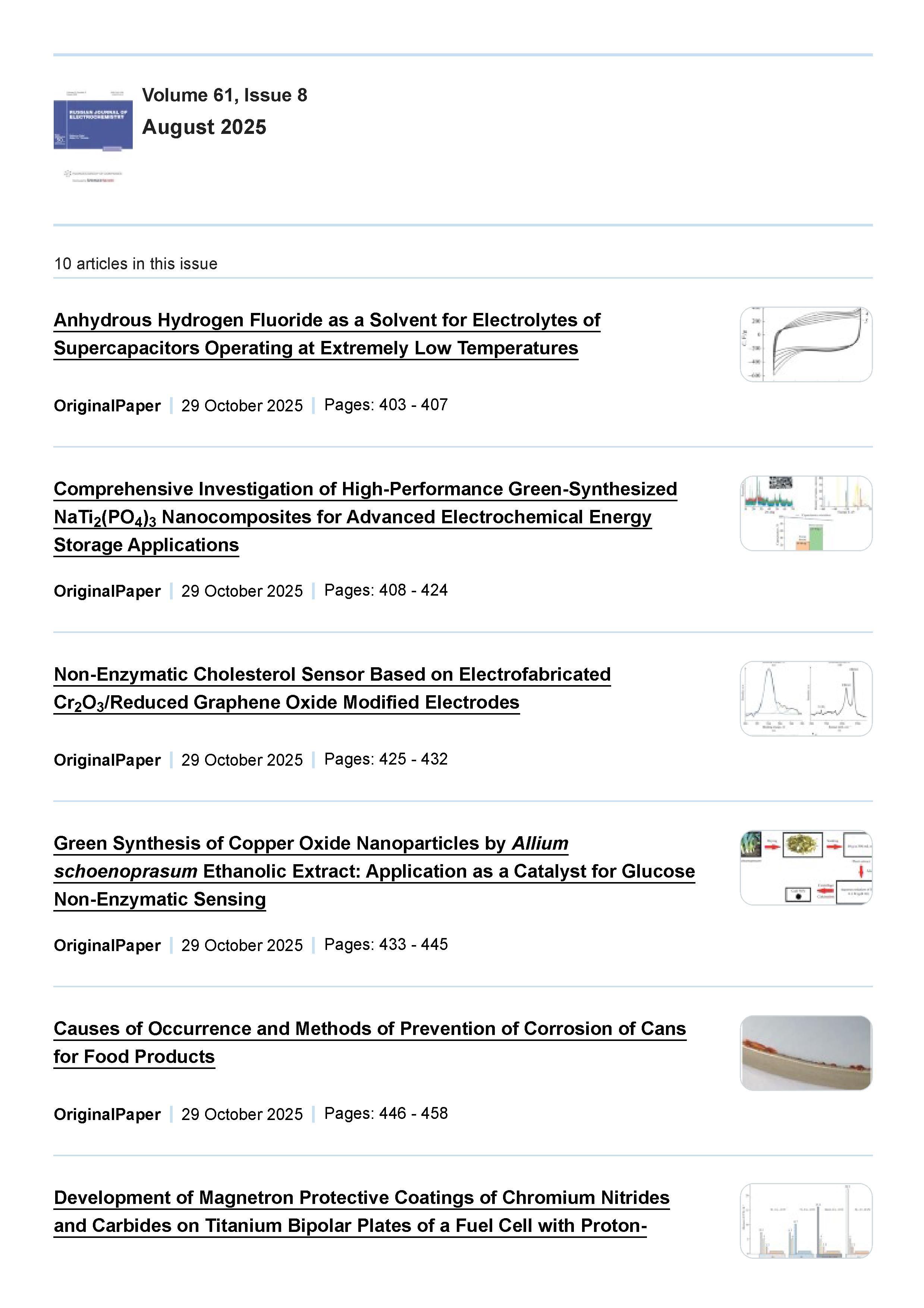The image size is (924, 1308).
Task: Click the publisher logo below the journal cover
Action: click(x=93, y=176)
